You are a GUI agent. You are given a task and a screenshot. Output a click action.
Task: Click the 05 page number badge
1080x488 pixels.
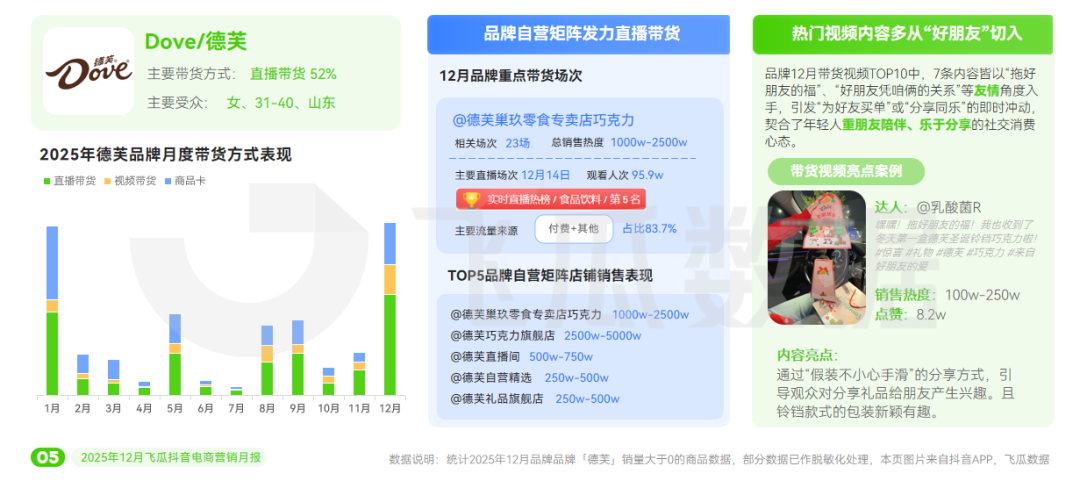(48, 457)
